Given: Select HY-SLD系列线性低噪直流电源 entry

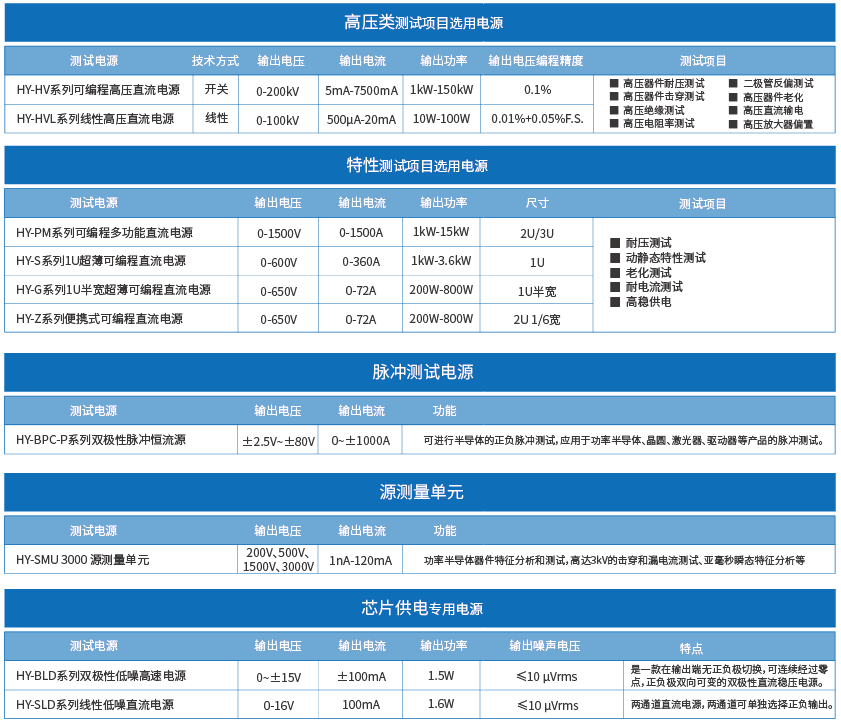Looking at the screenshot, I should 101,705.
